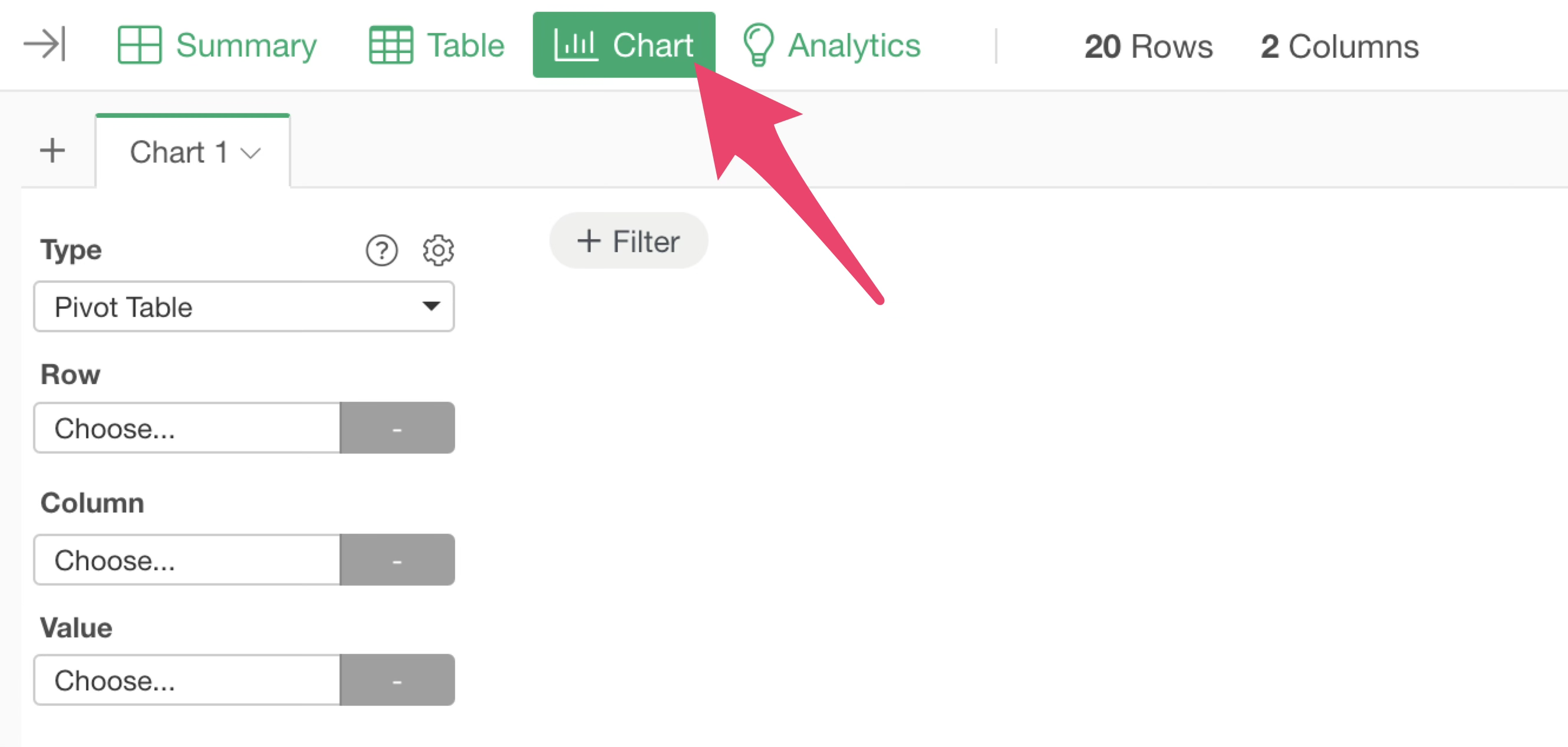
Task: Click the Row aggregation dash button
Action: coord(397,428)
